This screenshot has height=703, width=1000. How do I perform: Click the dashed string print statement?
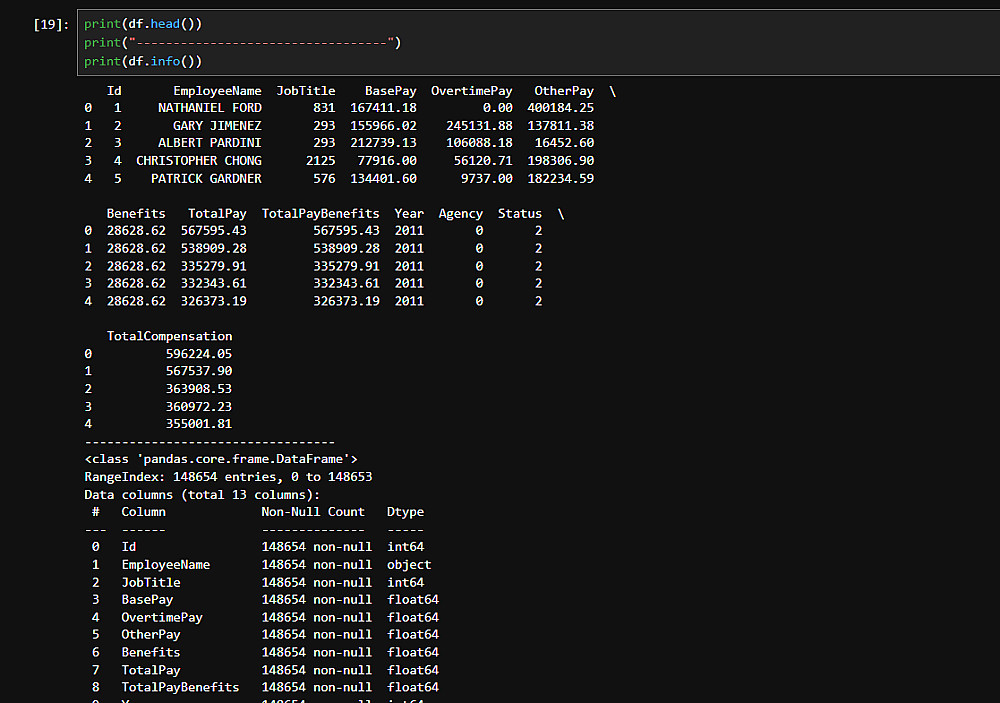click(242, 42)
